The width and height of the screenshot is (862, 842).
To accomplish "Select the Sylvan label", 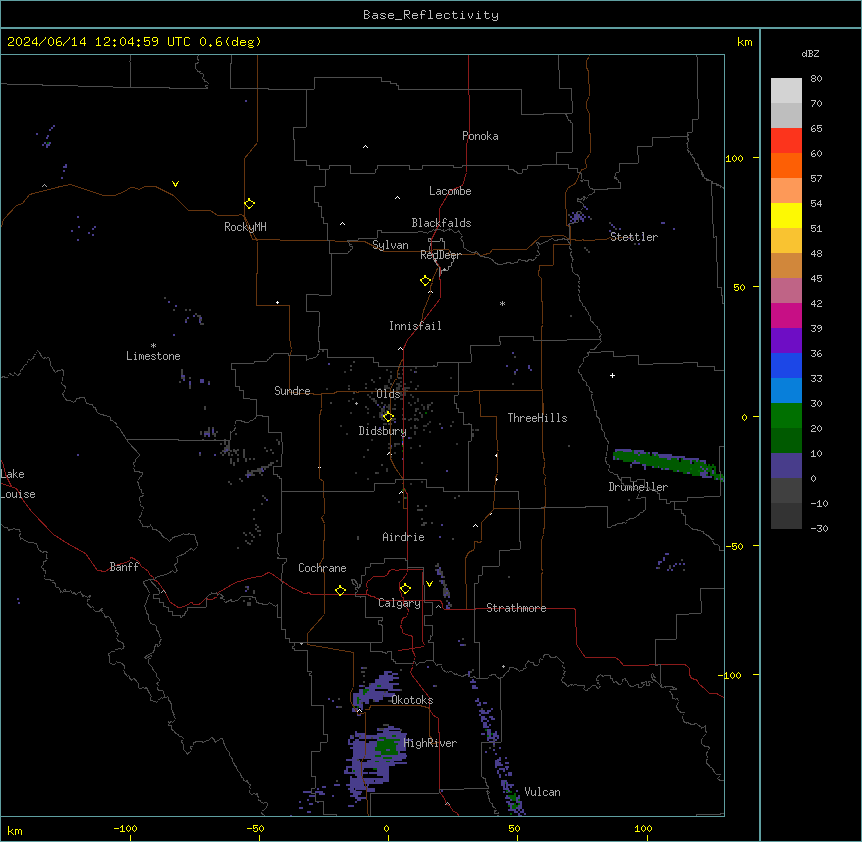I will click(x=390, y=245).
